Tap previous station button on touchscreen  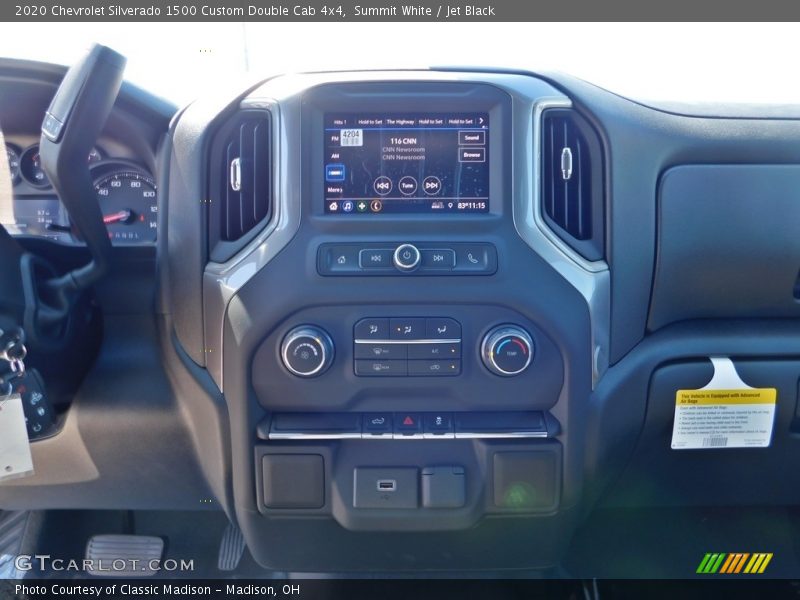pyautogui.click(x=383, y=186)
